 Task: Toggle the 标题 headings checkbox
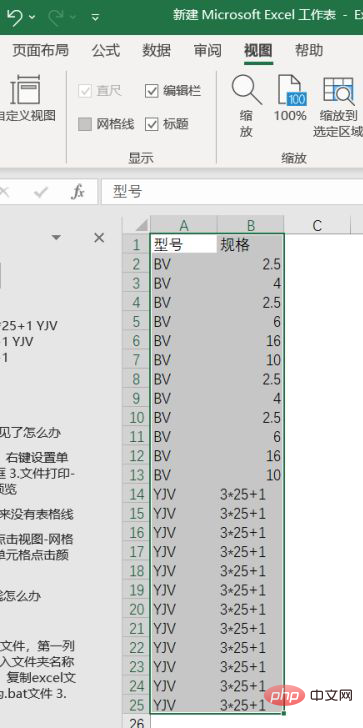coord(152,124)
